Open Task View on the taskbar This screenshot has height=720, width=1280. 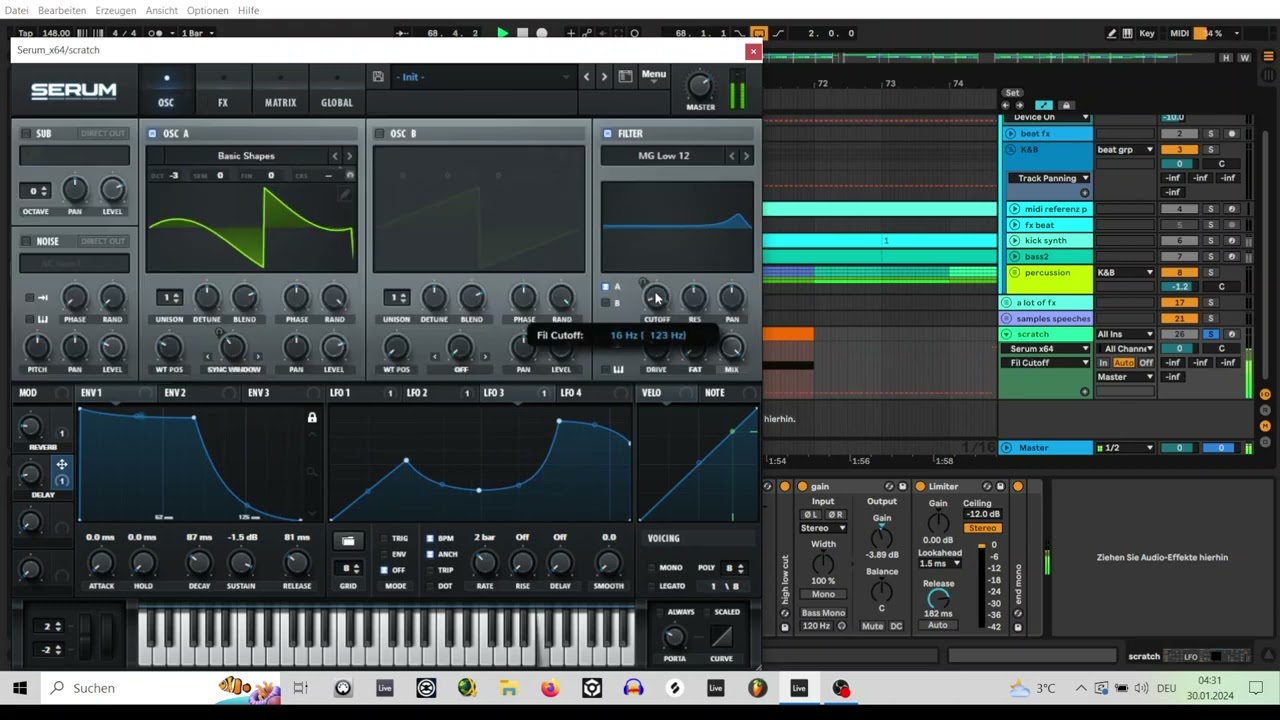coord(301,688)
